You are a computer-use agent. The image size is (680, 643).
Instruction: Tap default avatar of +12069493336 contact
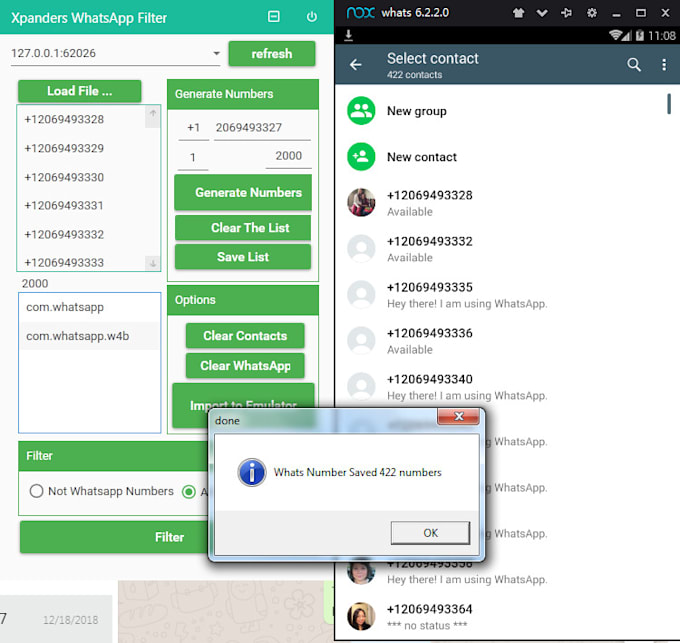(x=361, y=340)
